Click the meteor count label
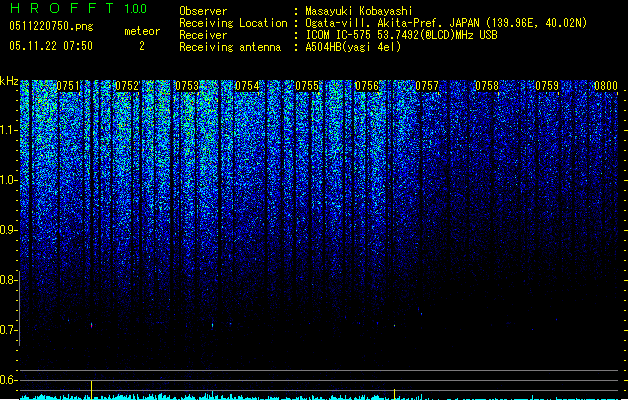The height and width of the screenshot is (400, 629). (142, 31)
